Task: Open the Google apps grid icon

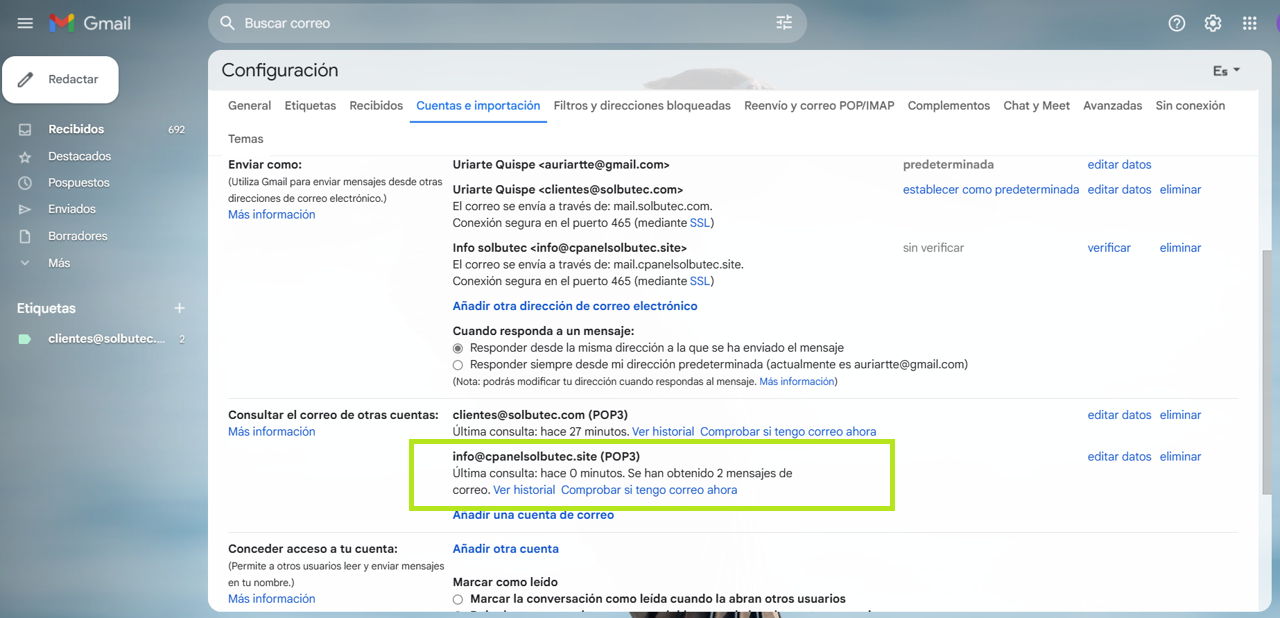Action: (x=1249, y=23)
